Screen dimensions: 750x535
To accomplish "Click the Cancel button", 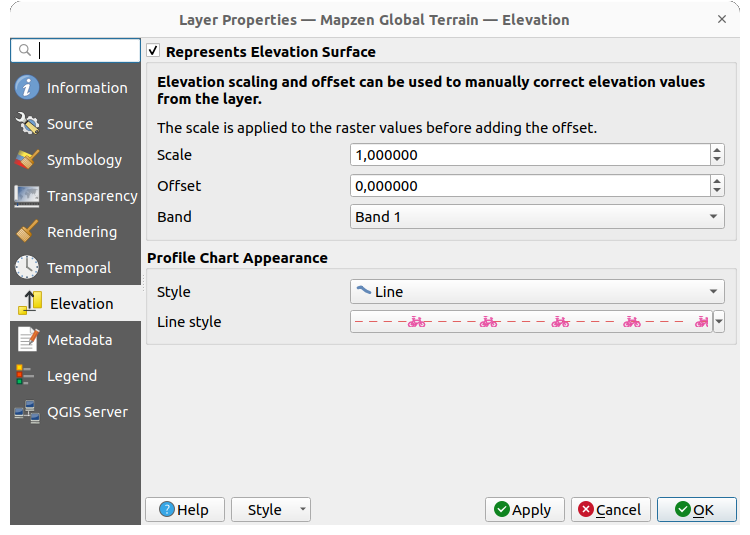I will pyautogui.click(x=610, y=510).
